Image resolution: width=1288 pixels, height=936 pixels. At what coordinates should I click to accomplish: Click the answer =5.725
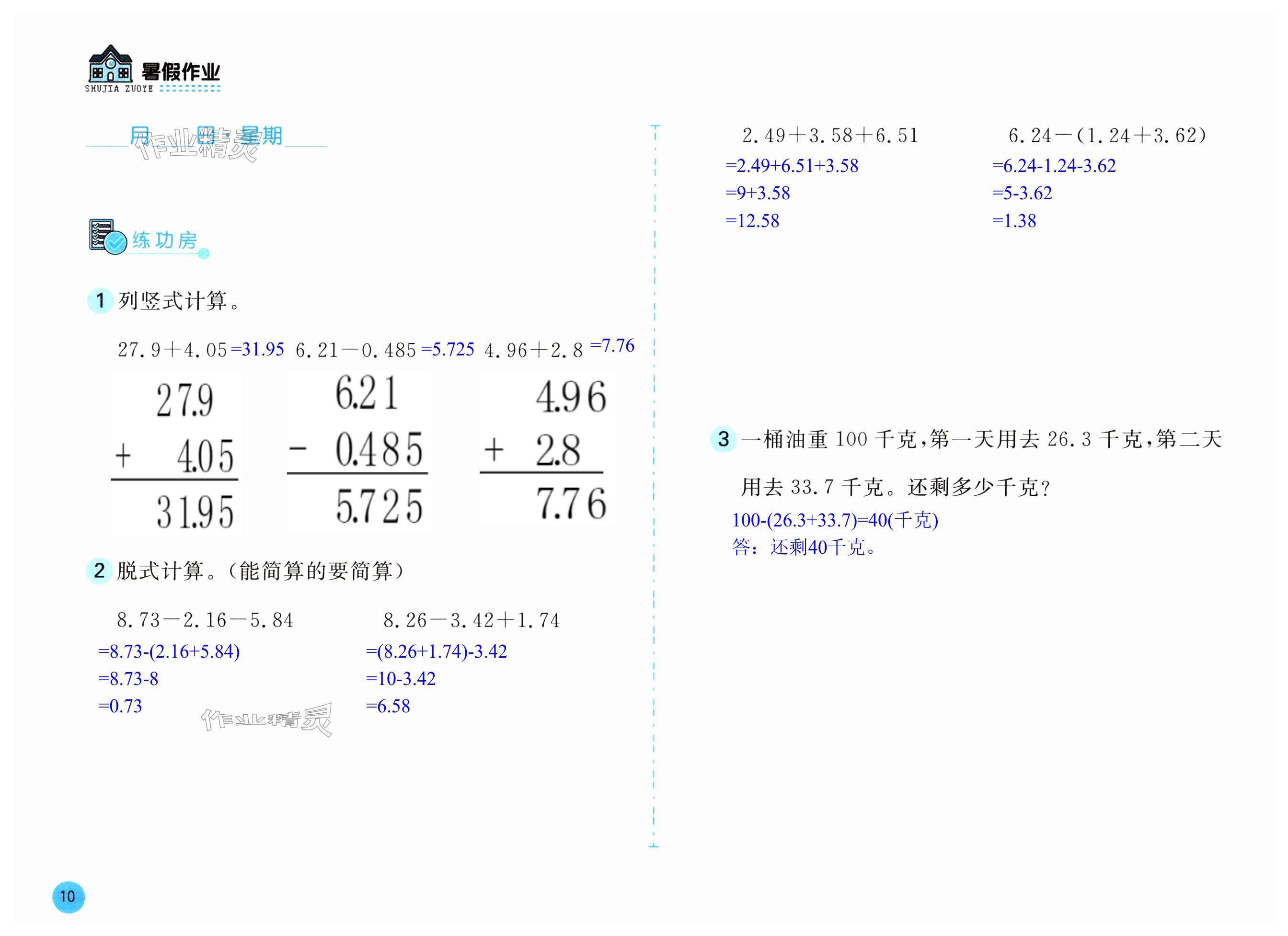(x=448, y=349)
